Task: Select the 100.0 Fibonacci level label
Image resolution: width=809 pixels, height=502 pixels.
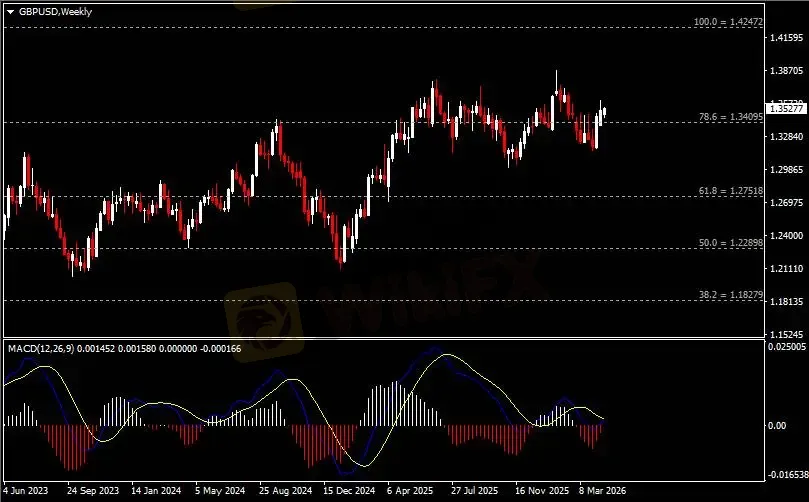Action: [x=729, y=21]
